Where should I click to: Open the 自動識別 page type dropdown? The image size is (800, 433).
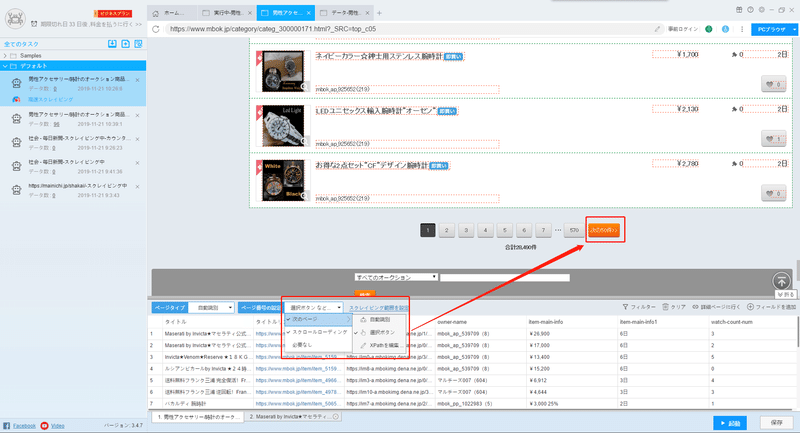click(x=212, y=308)
